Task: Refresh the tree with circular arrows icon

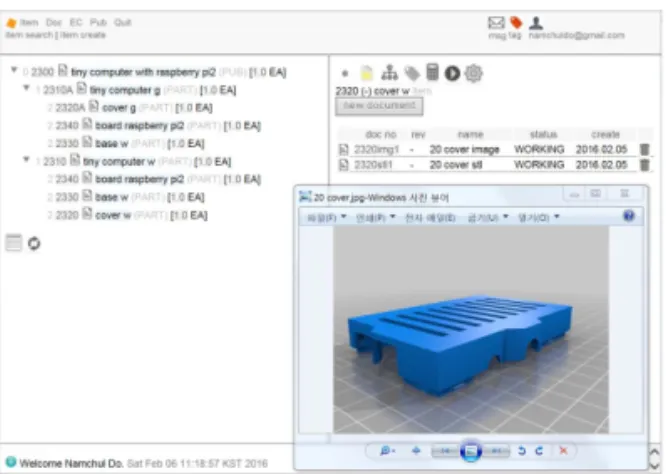Action: point(34,243)
